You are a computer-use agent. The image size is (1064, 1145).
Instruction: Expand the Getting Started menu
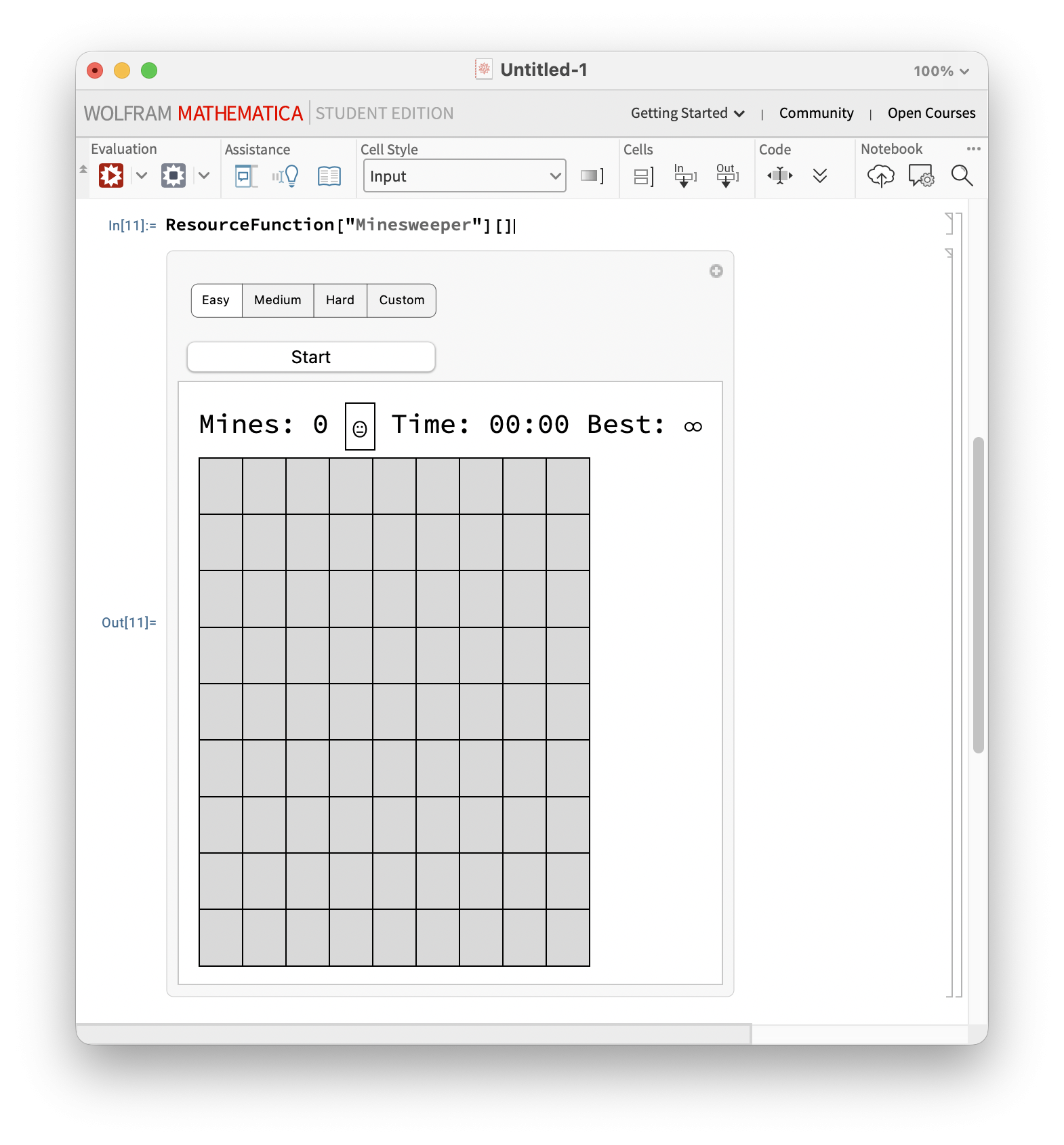pos(687,113)
